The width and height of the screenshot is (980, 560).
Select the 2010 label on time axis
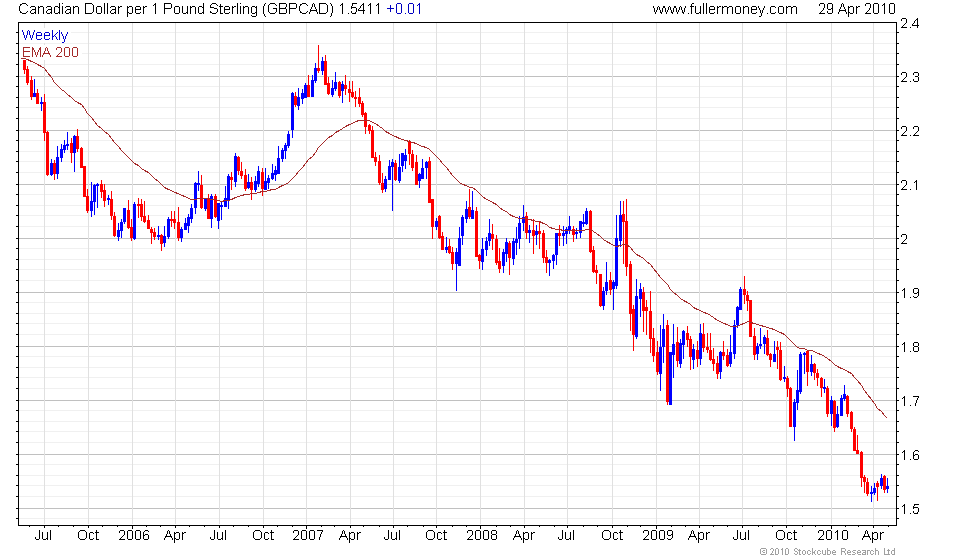832,536
